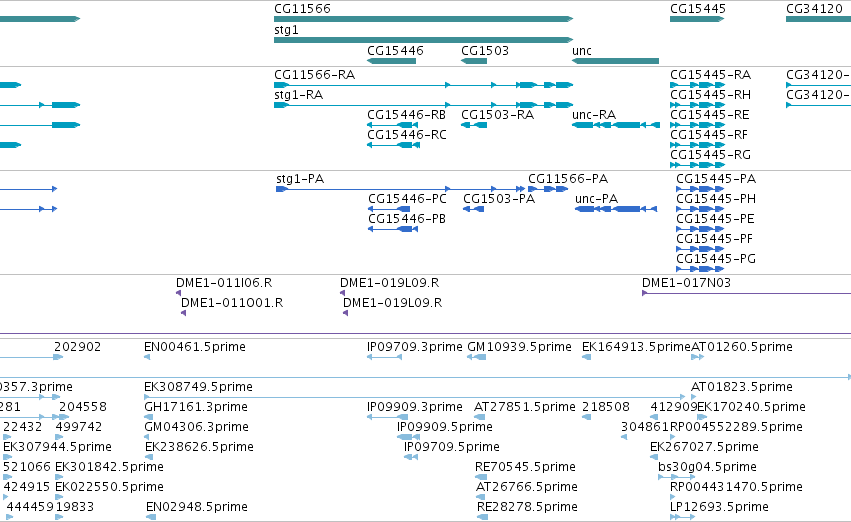Viewport: 851px width, 522px height.
Task: Open EST EN00461.5prime
Action: [x=195, y=347]
